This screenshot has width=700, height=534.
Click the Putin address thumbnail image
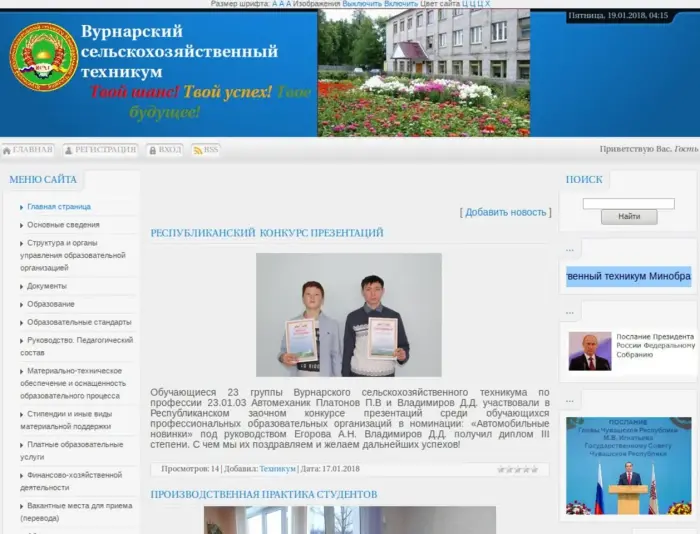[x=589, y=351]
